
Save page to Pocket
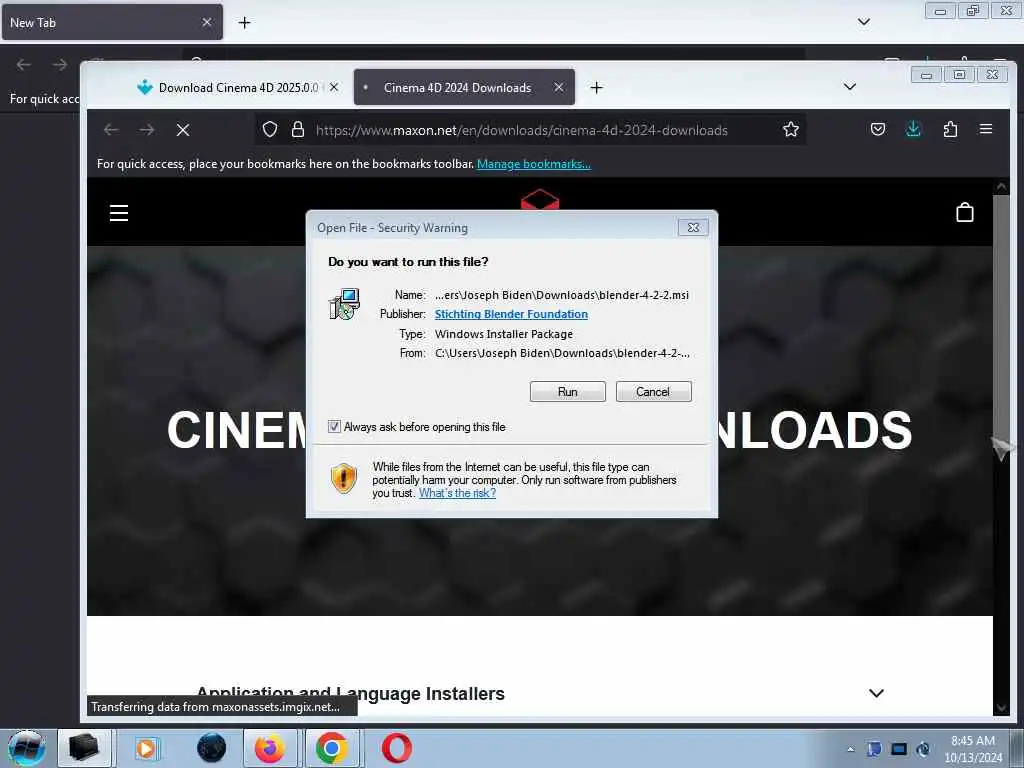(878, 129)
